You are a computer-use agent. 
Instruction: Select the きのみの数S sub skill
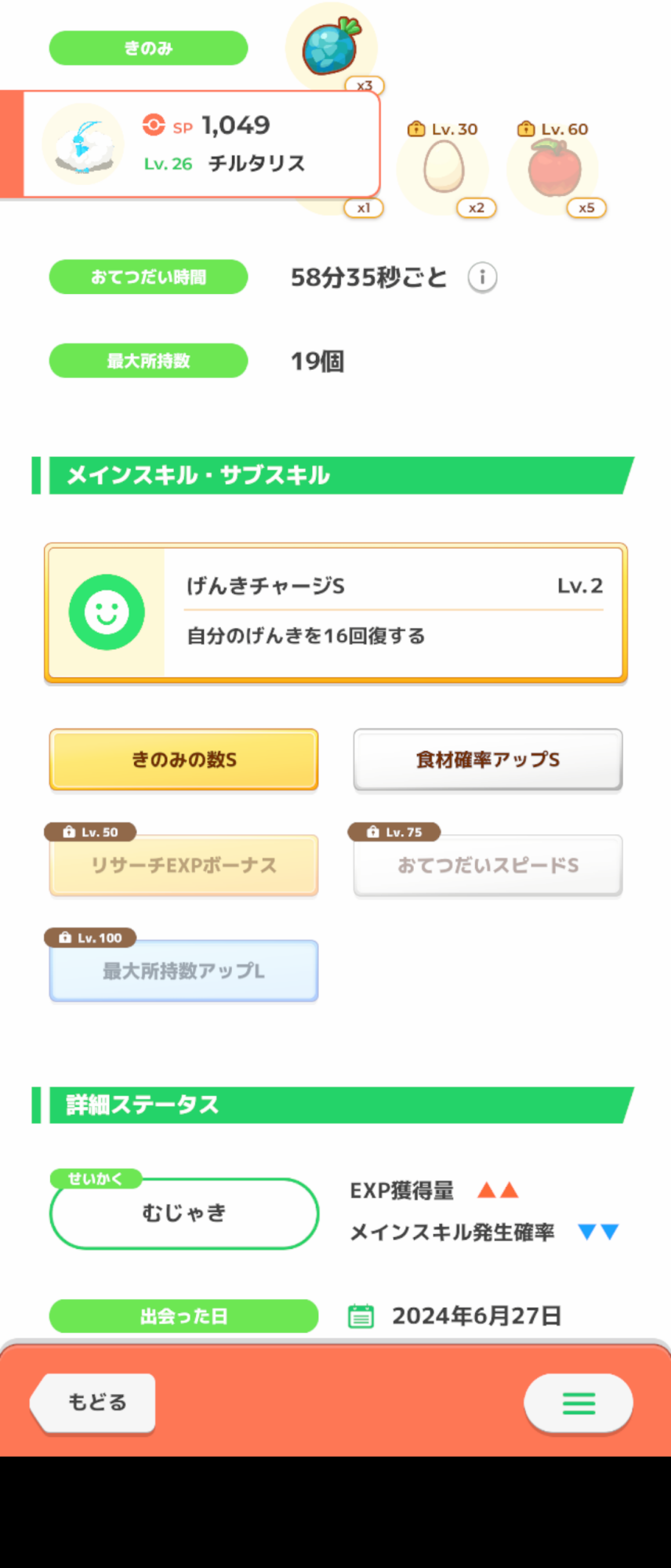[184, 759]
